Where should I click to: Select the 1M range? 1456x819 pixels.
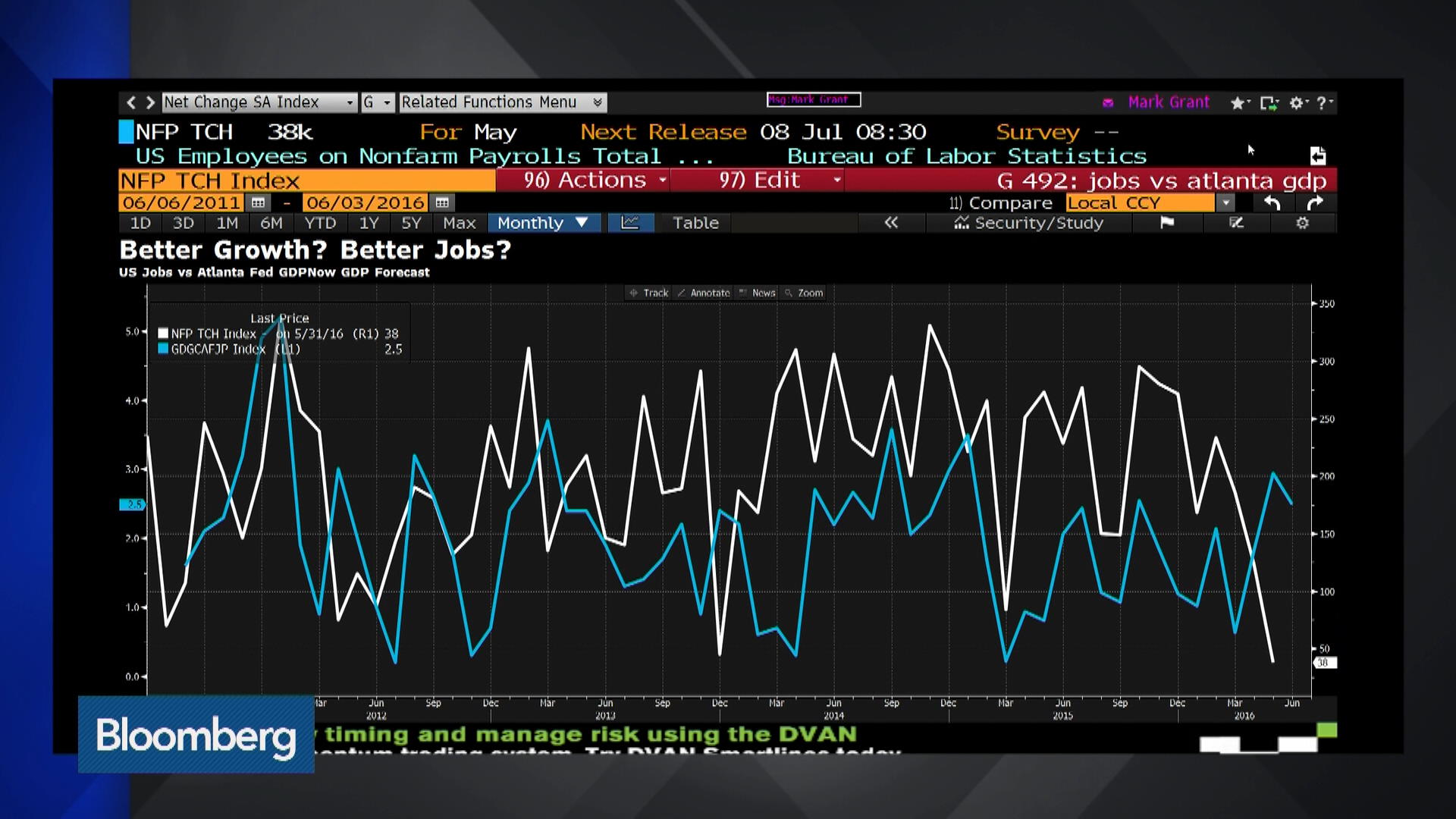[227, 223]
